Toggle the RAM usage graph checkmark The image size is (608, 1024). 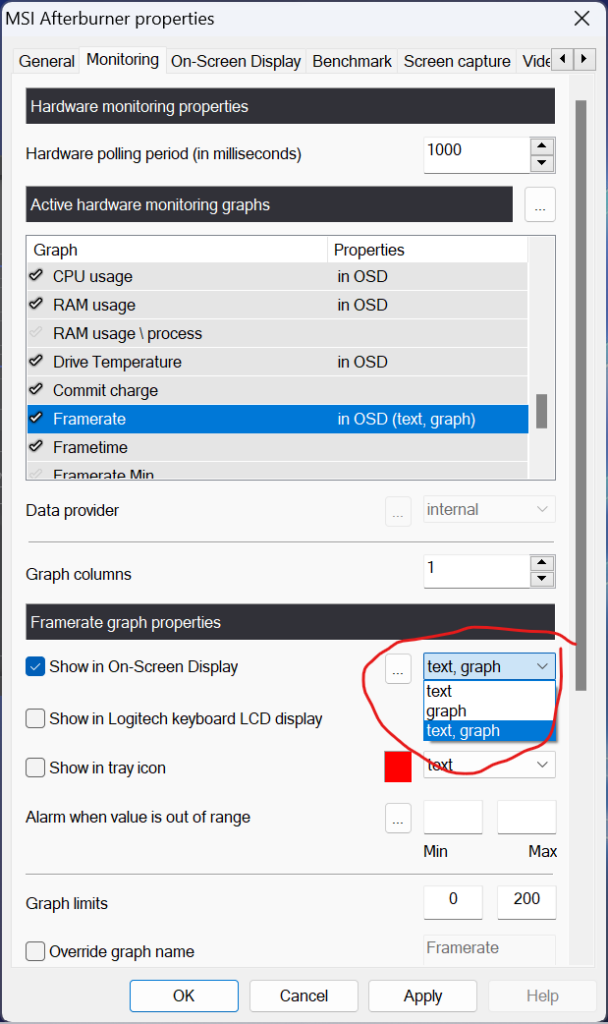click(x=36, y=304)
